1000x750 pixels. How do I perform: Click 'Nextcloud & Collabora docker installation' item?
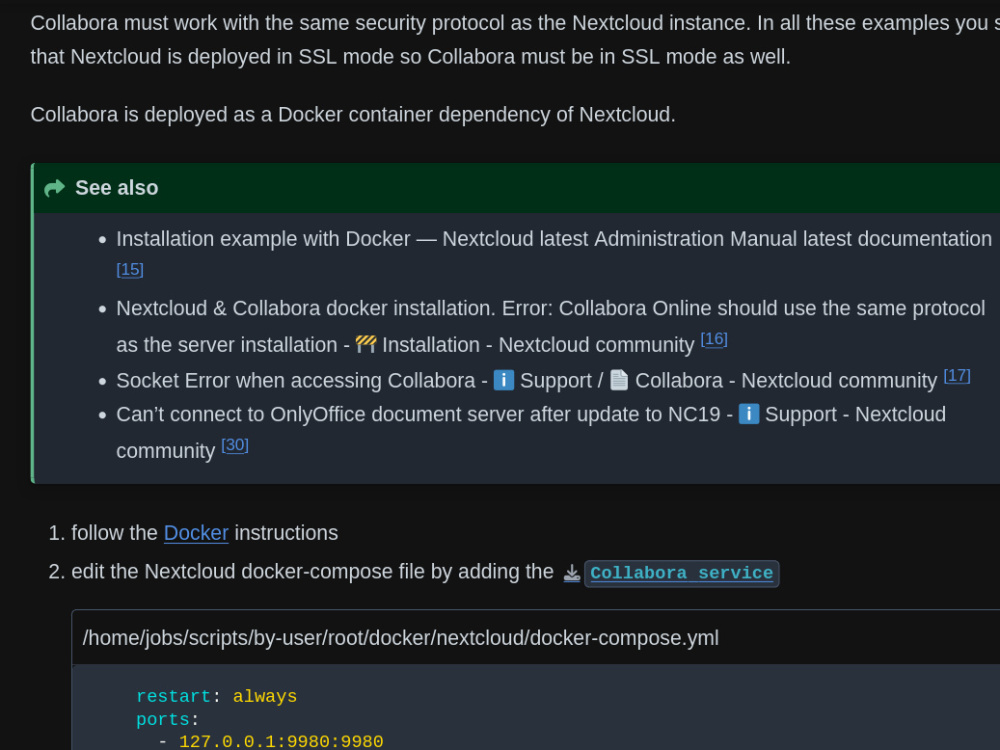pyautogui.click(x=550, y=326)
